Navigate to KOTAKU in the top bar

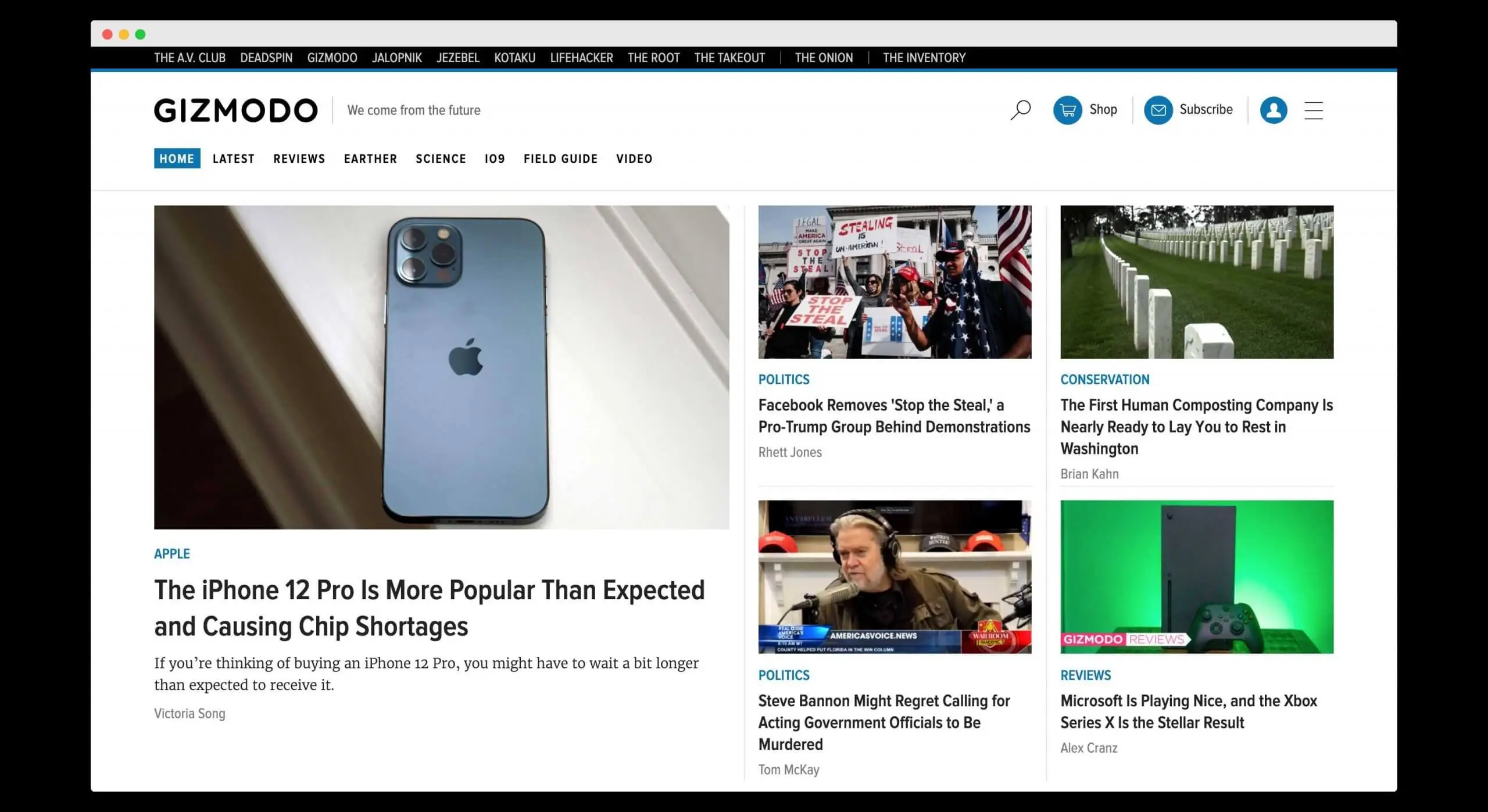(514, 58)
